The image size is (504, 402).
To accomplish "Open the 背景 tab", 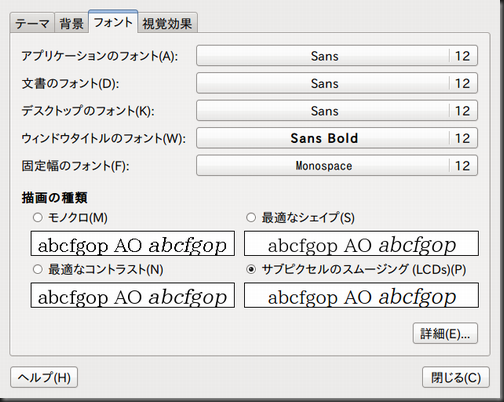I will (71, 23).
